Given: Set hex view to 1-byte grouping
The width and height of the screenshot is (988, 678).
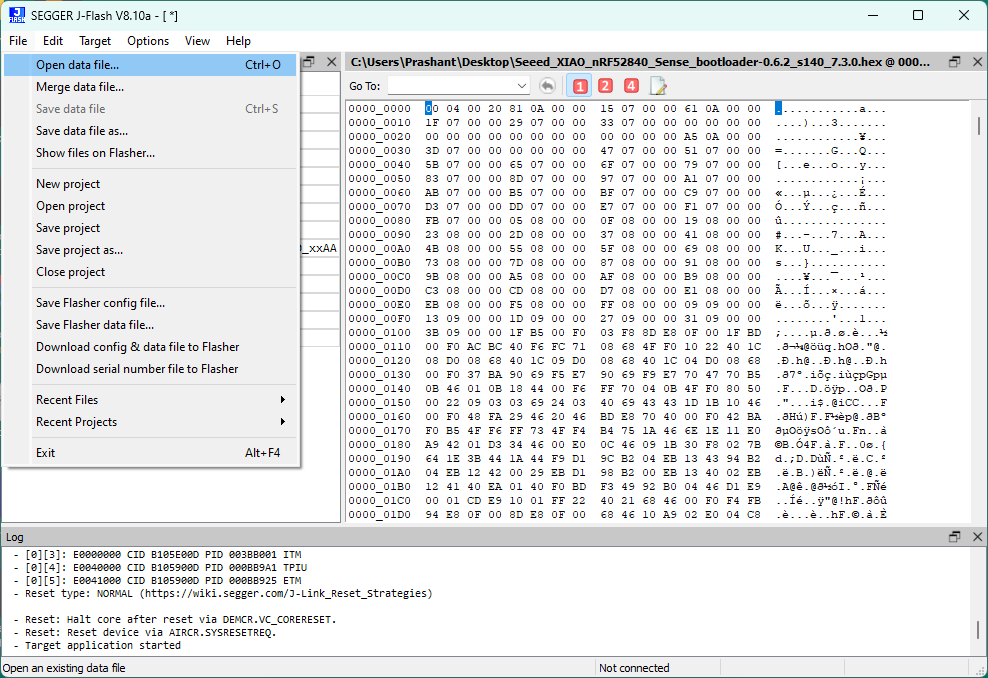Looking at the screenshot, I should pos(580,86).
